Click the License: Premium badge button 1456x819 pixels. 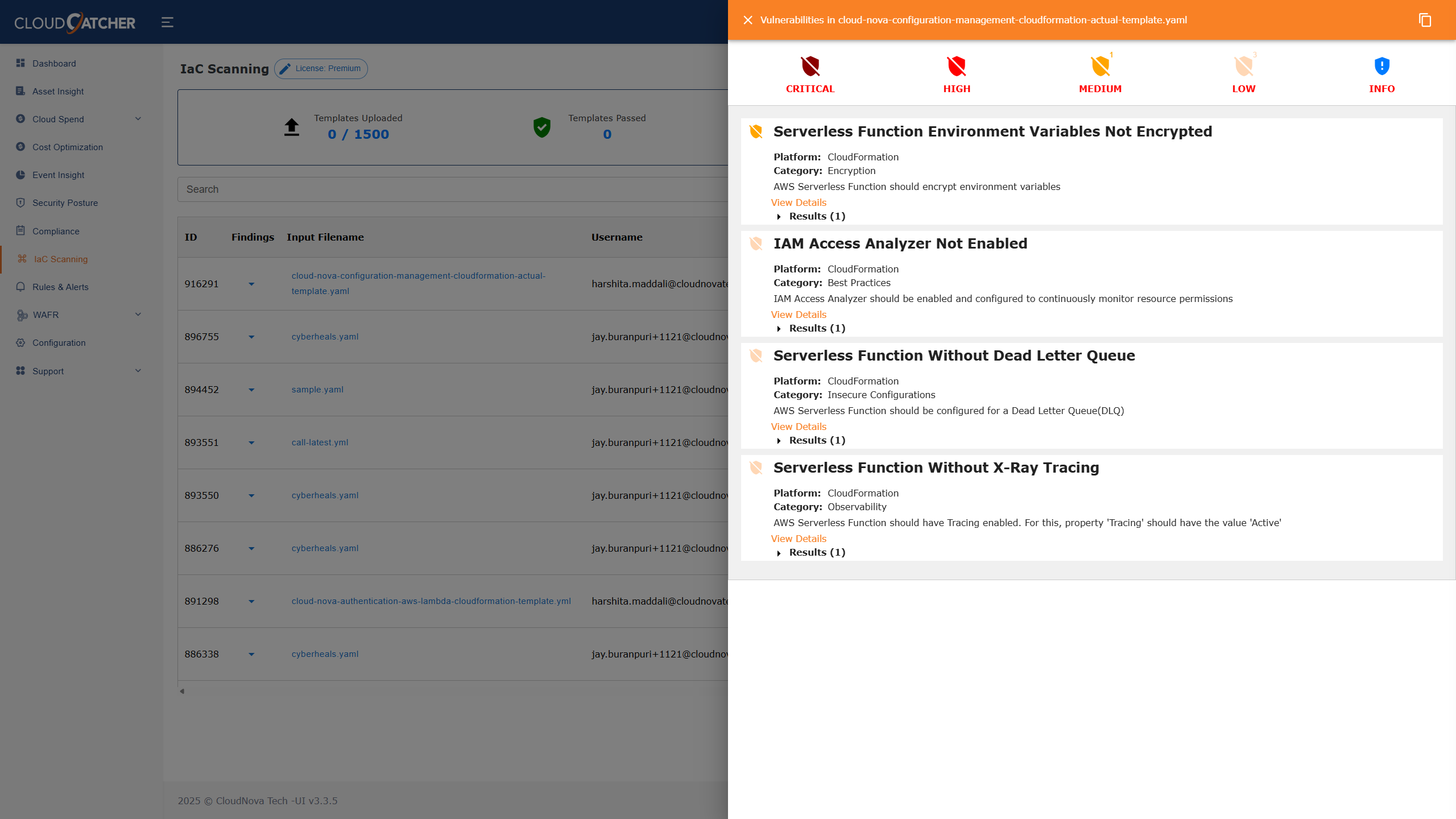[321, 69]
